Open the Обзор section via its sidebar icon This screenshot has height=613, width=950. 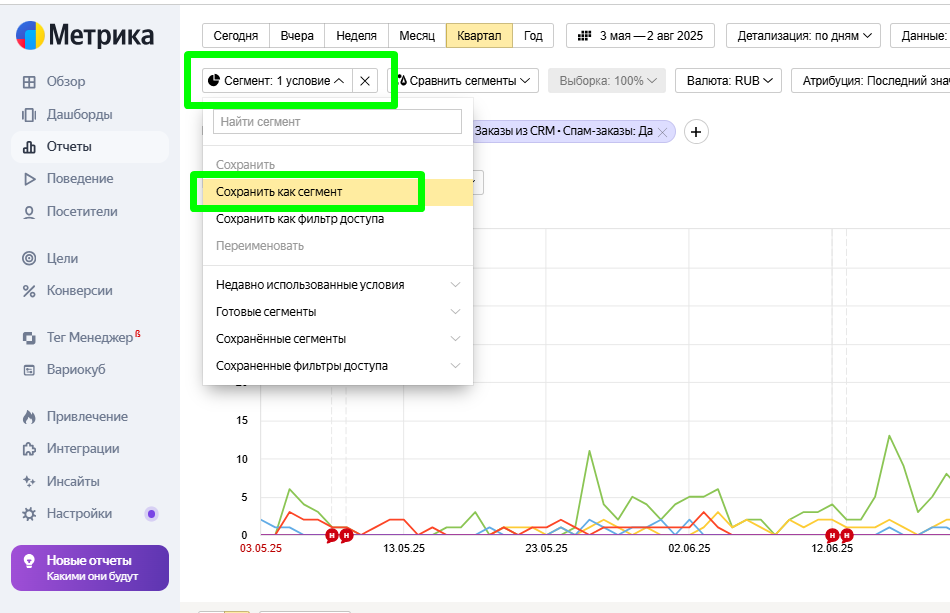click(x=29, y=82)
